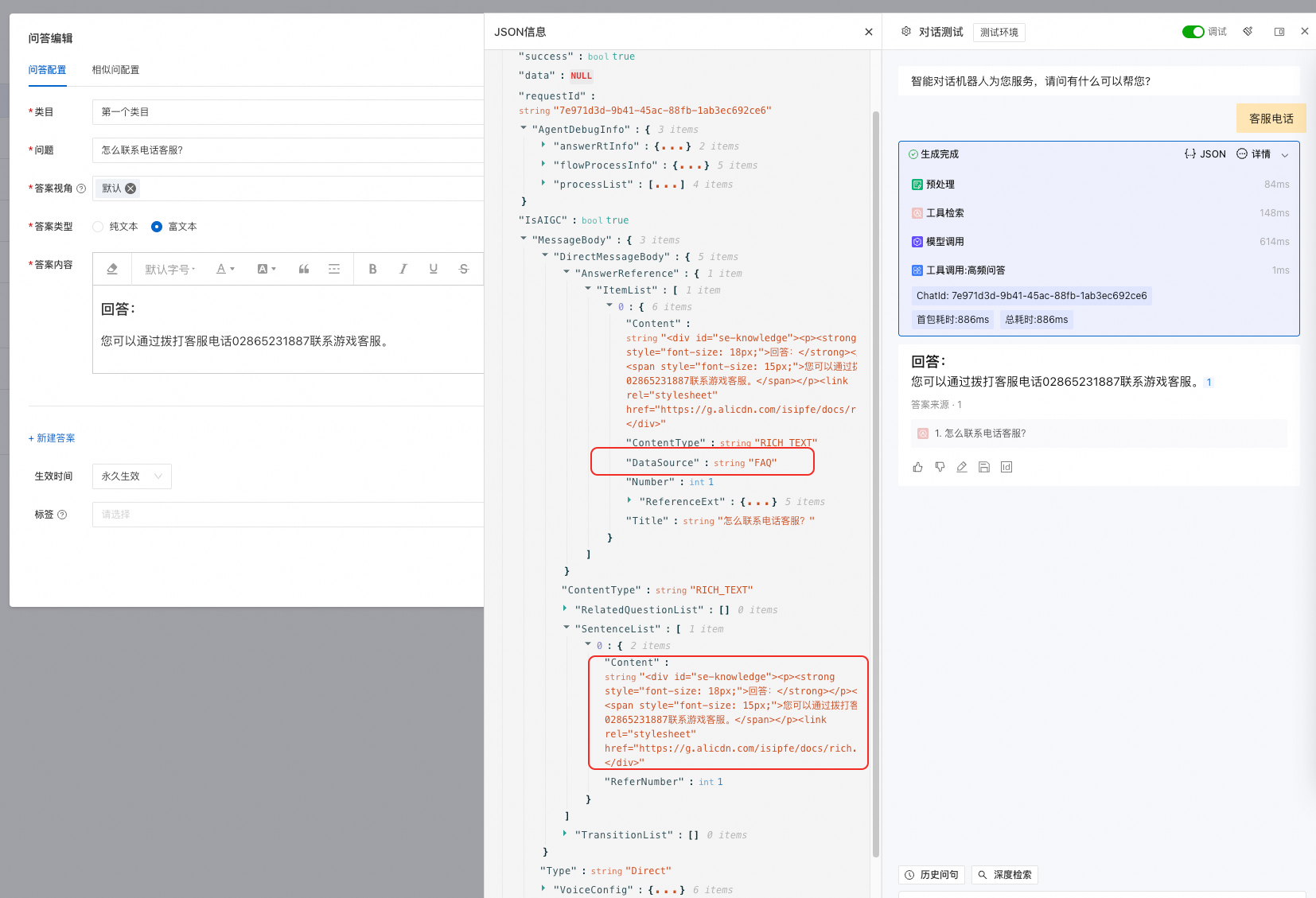Image resolution: width=1316 pixels, height=898 pixels.
Task: Expand the answerRtInfo JSON node
Action: [x=543, y=146]
